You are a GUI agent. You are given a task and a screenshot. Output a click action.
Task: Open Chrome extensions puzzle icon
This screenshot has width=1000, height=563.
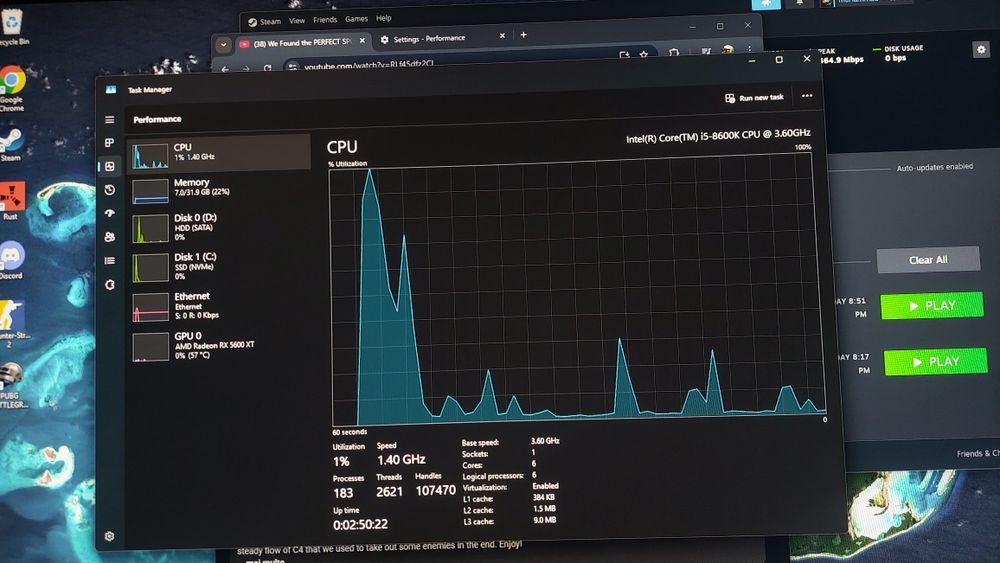click(x=673, y=53)
